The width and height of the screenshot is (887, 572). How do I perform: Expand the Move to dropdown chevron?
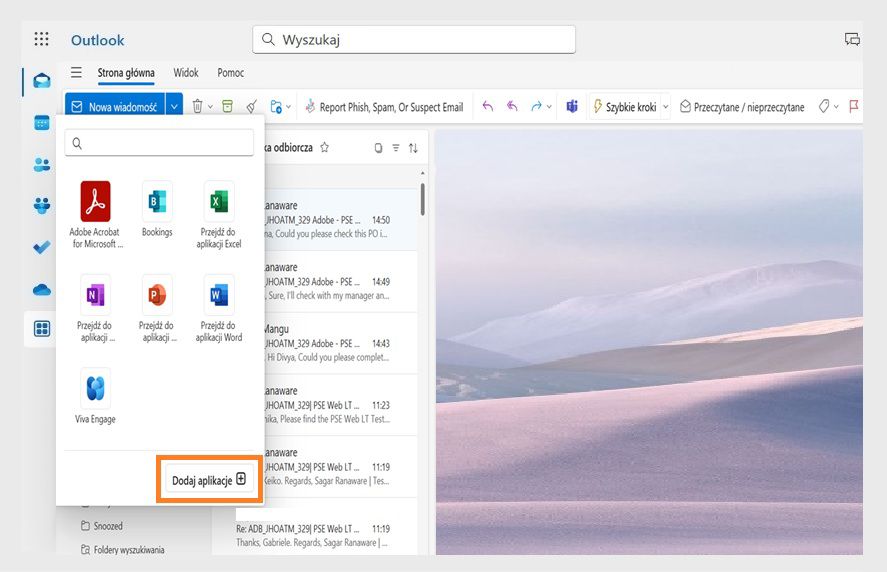tap(289, 107)
